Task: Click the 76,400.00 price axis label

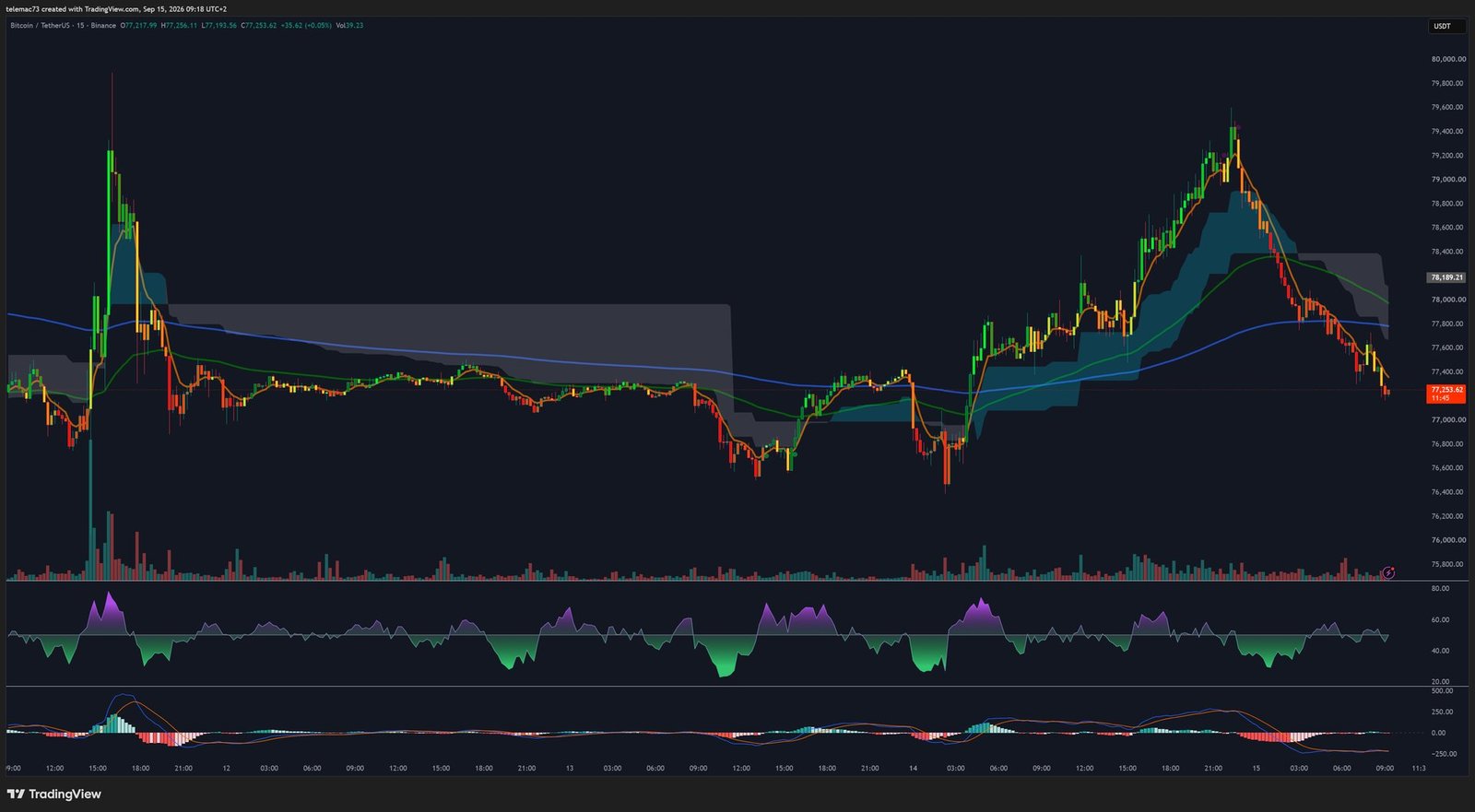Action: point(1448,492)
